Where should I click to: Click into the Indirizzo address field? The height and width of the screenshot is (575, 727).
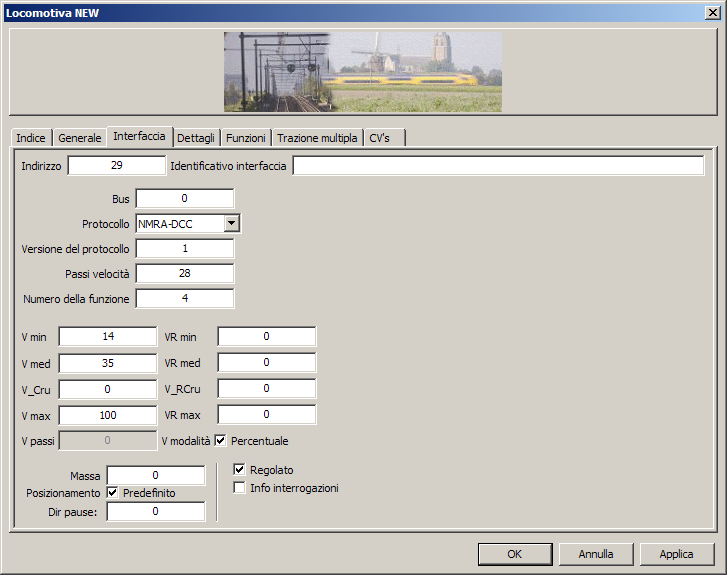pyautogui.click(x=116, y=166)
